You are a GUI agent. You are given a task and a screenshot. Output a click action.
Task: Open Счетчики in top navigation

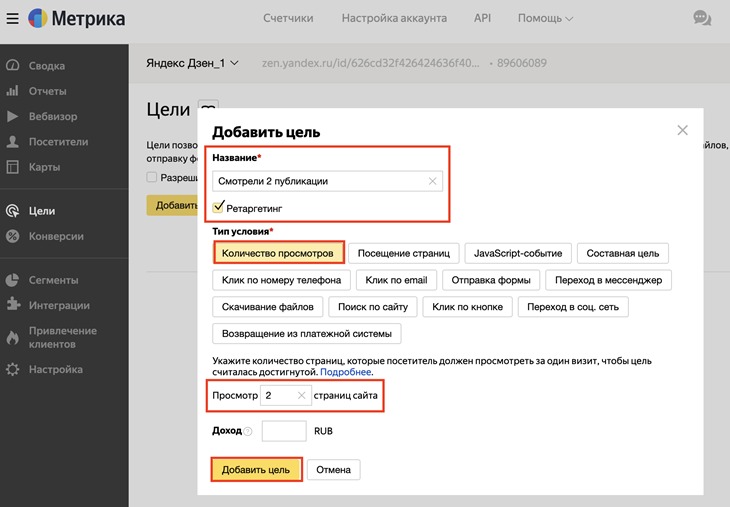click(288, 18)
